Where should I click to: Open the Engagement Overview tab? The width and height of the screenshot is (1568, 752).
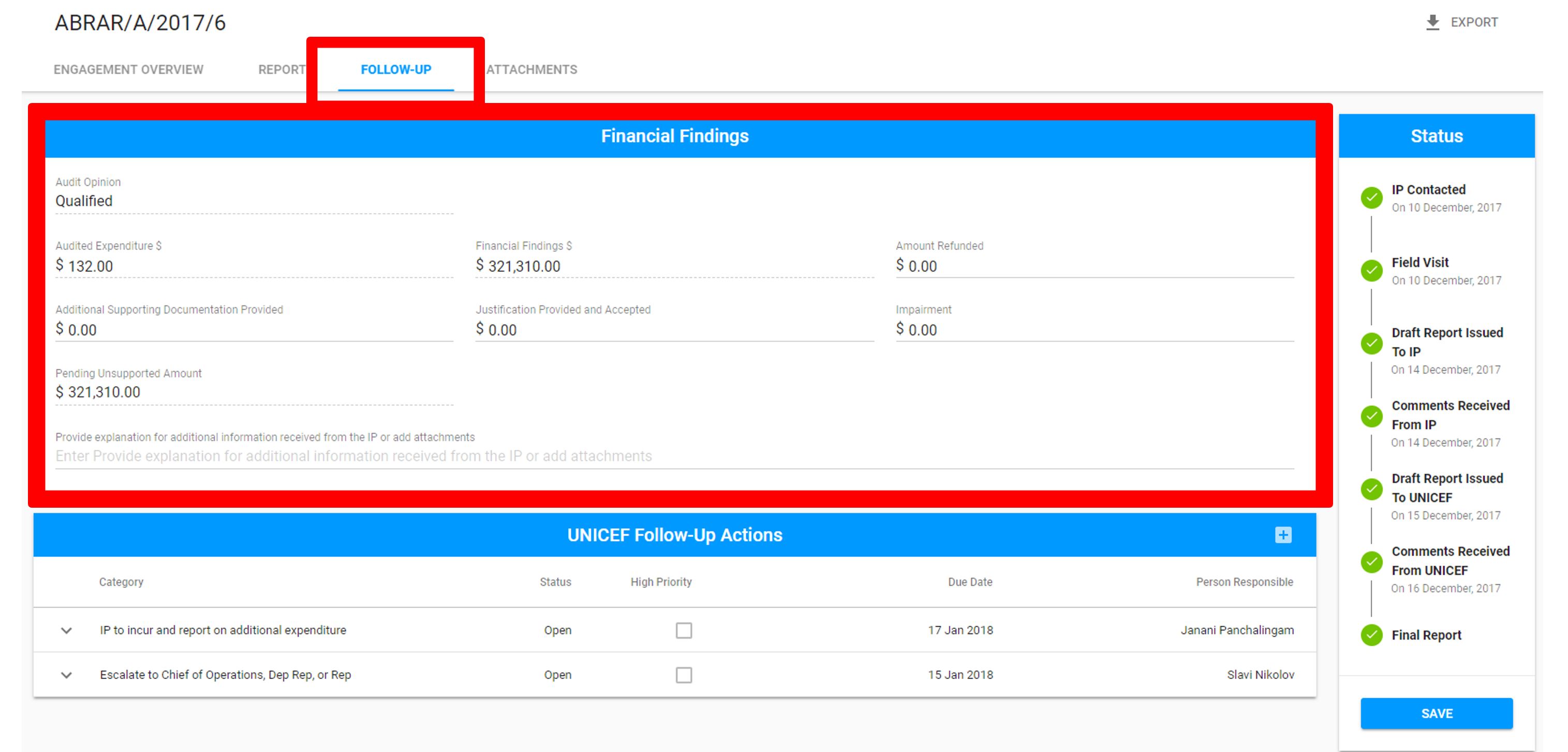(128, 69)
